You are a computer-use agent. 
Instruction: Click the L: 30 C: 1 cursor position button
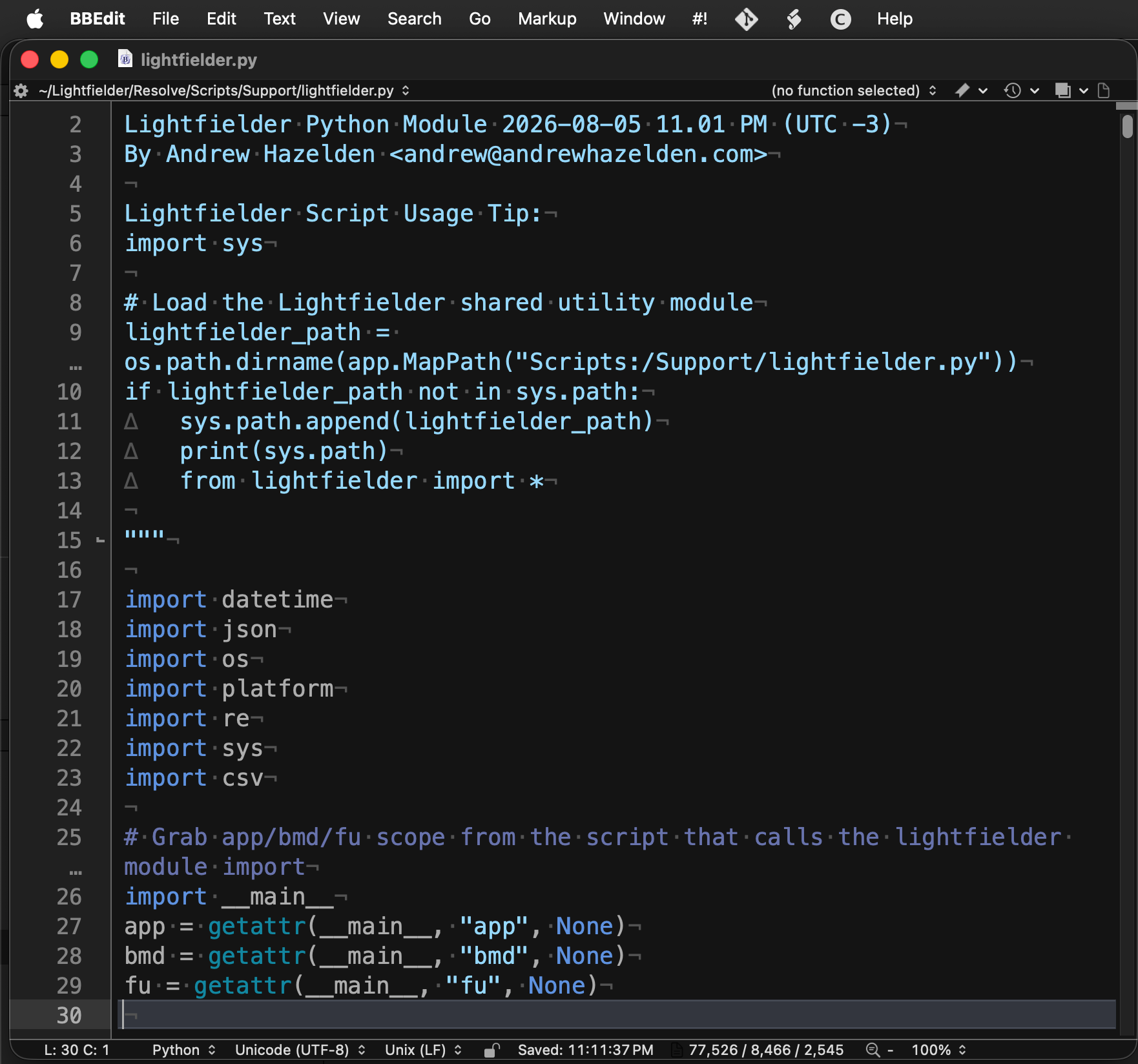coord(76,1050)
